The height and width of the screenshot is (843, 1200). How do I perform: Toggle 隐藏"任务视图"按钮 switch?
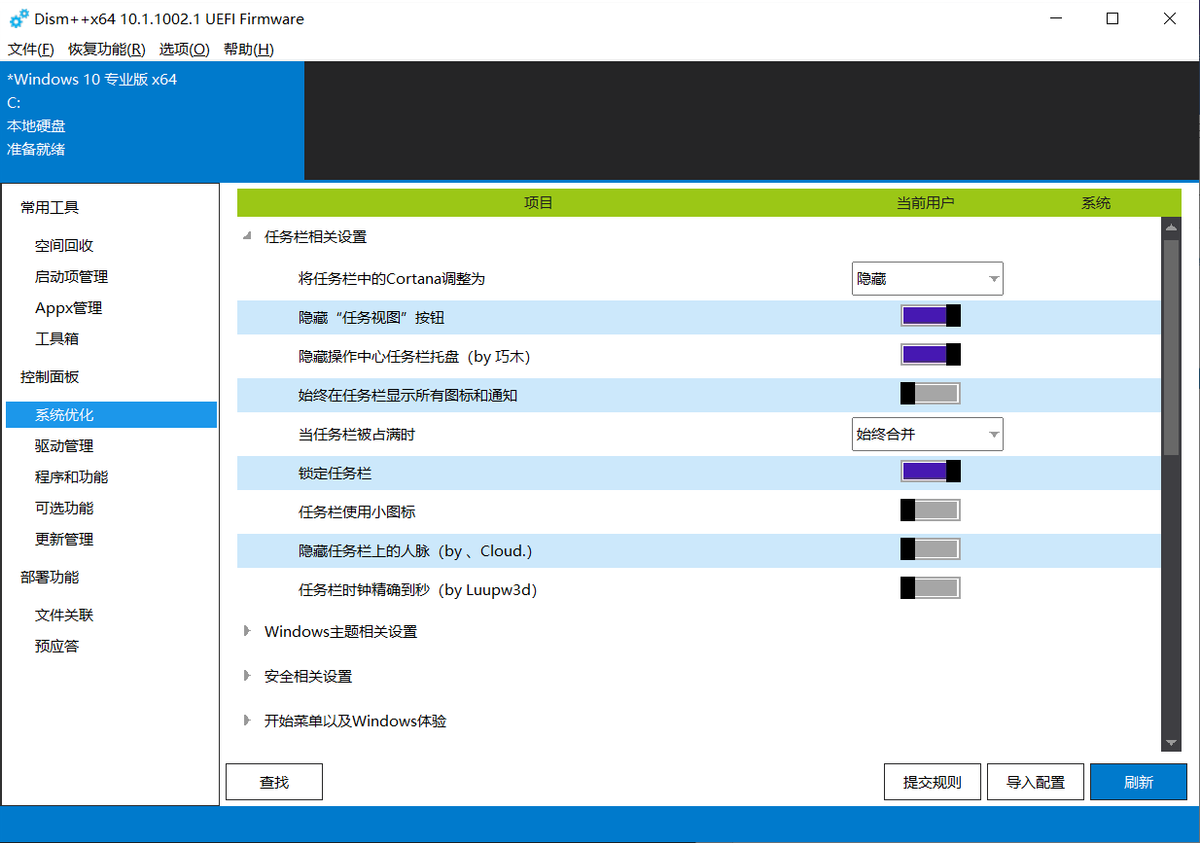[x=930, y=316]
